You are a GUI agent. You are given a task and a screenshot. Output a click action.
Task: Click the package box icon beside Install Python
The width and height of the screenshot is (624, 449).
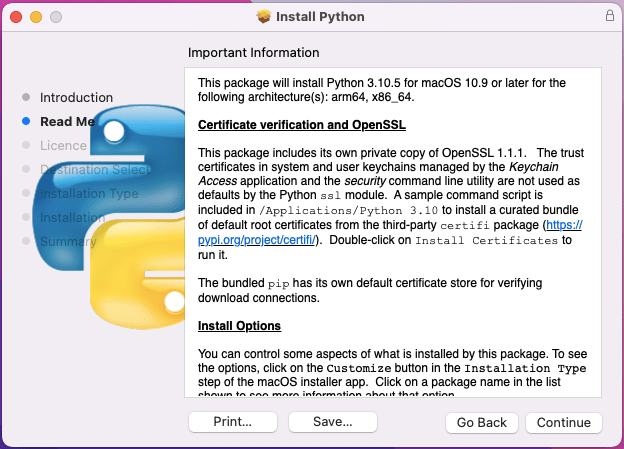[263, 16]
